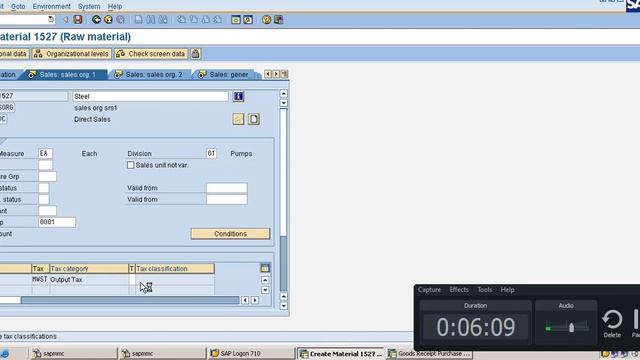
Task: Click the Delete button in the recorder
Action: (612, 324)
